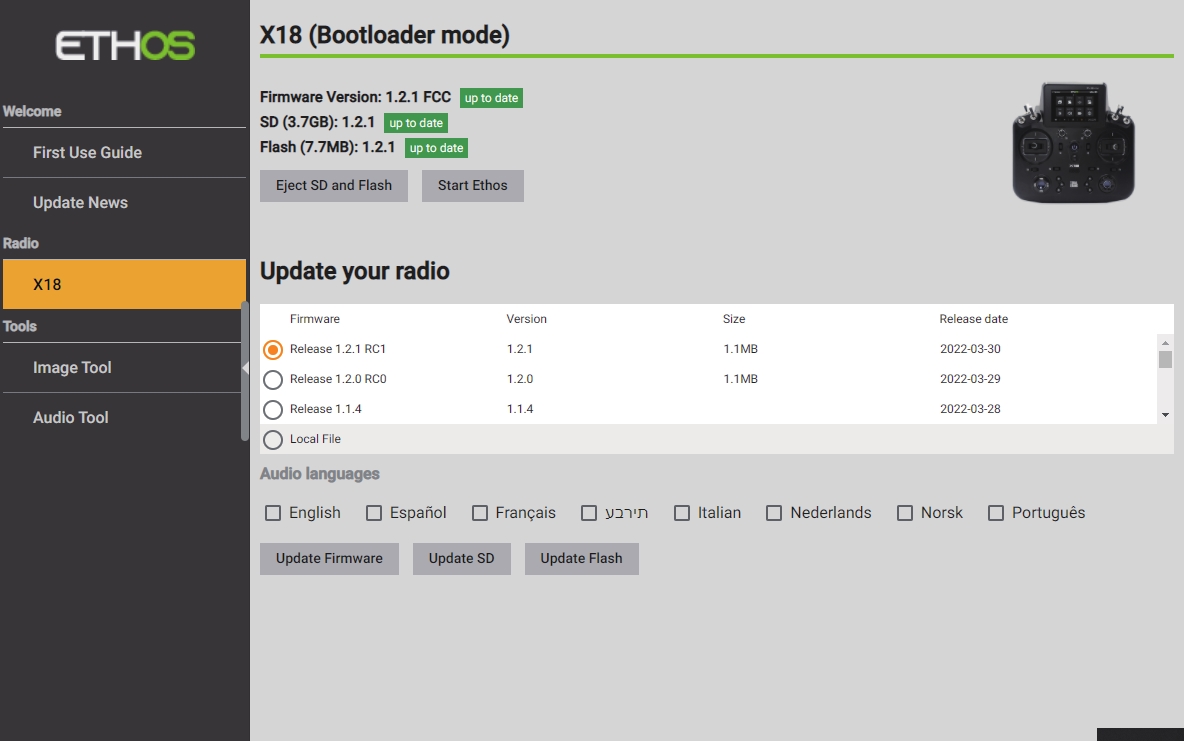Select the Local File option
This screenshot has width=1184, height=741.
pos(273,440)
